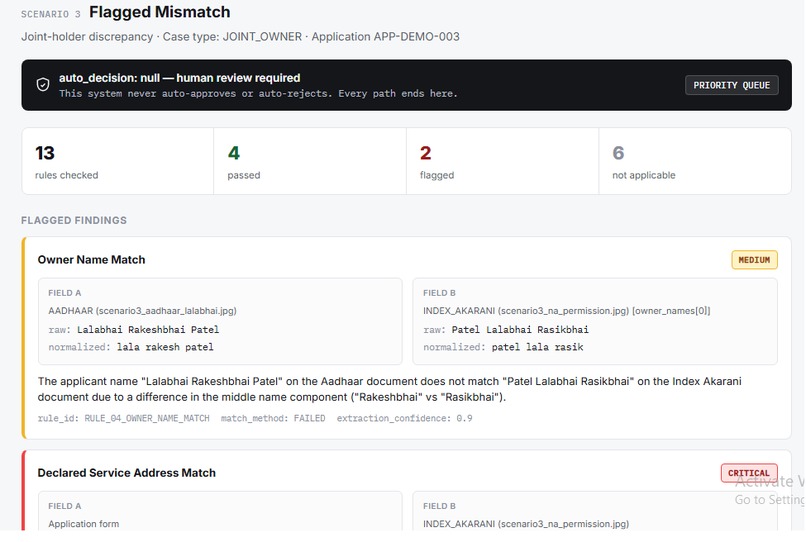Click normalized value lala rakesh patel
The width and height of the screenshot is (806, 542).
(x=165, y=347)
